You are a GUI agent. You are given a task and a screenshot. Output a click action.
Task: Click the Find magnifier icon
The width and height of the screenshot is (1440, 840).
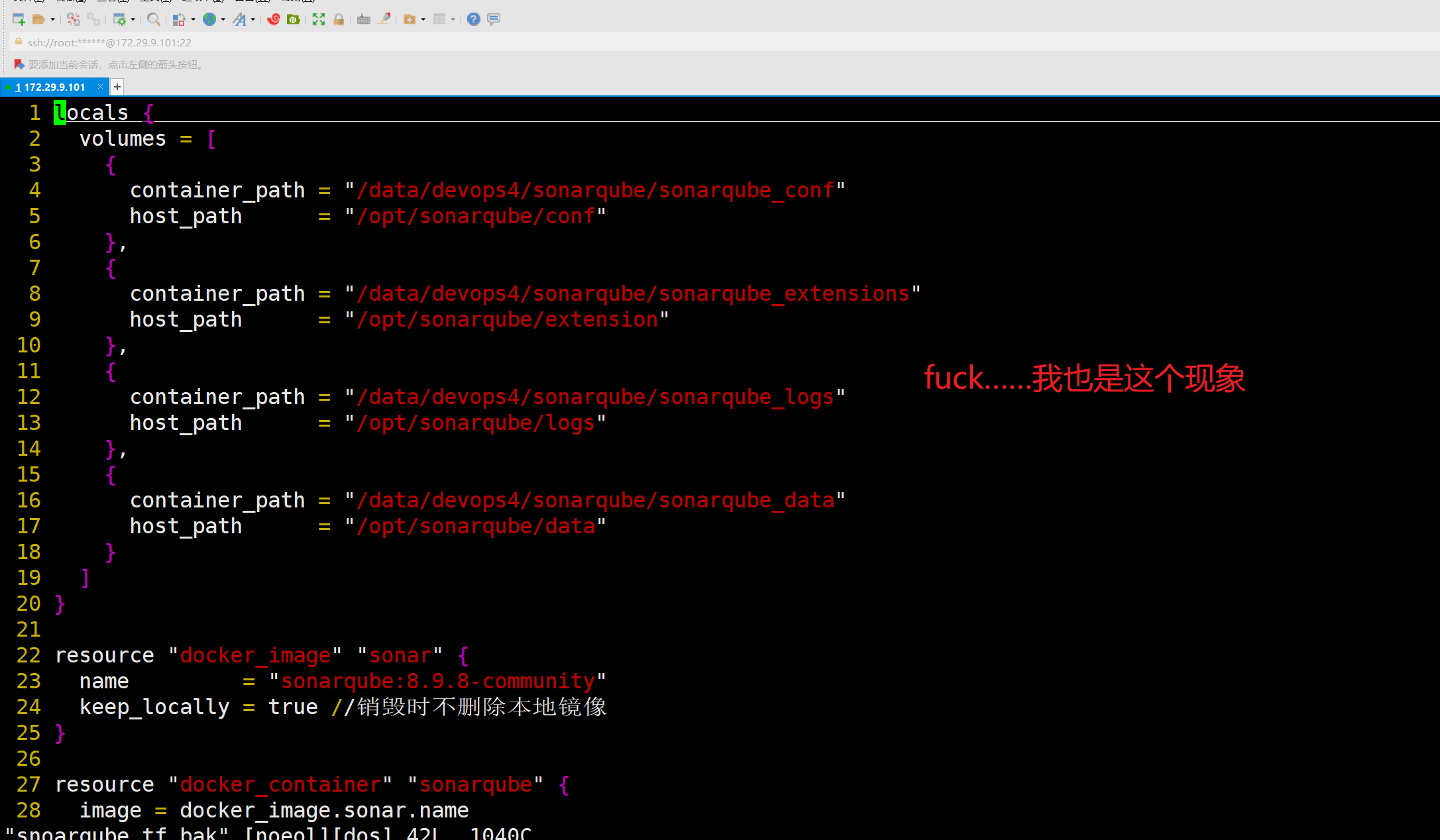(154, 19)
